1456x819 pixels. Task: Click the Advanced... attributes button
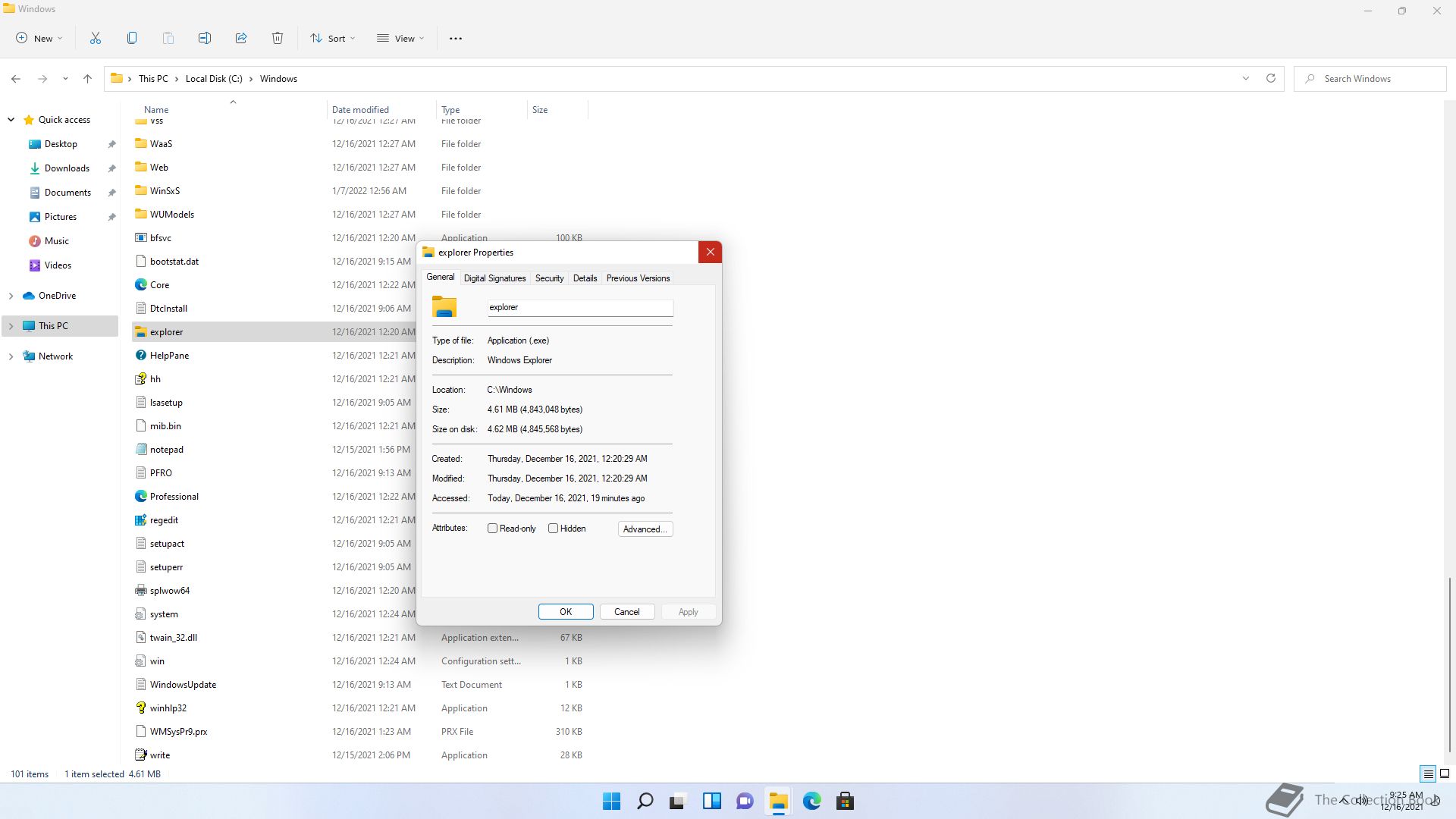pos(645,529)
